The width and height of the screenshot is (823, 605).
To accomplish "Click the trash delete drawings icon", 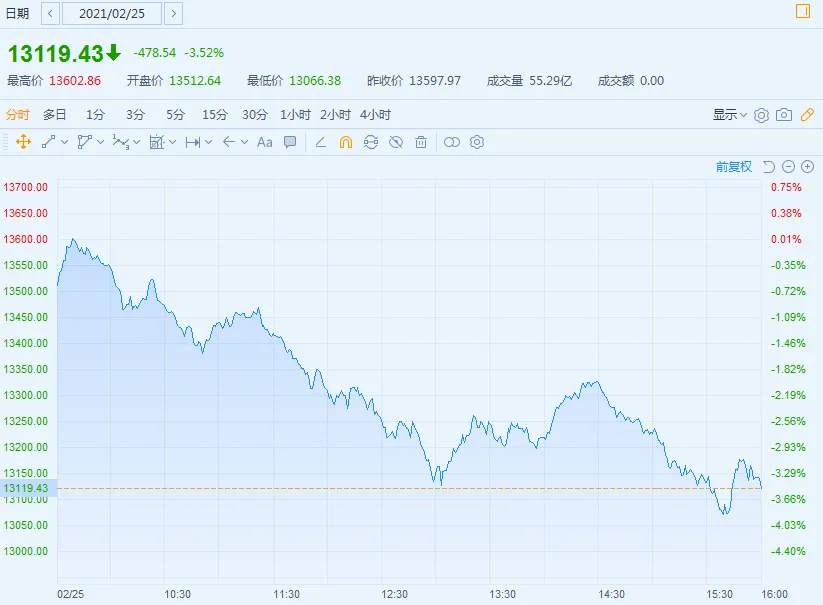I will coord(421,142).
